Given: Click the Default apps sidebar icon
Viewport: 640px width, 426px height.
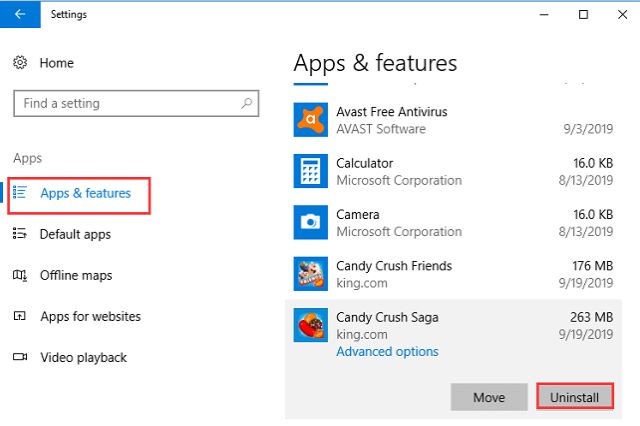Looking at the screenshot, I should [20, 233].
